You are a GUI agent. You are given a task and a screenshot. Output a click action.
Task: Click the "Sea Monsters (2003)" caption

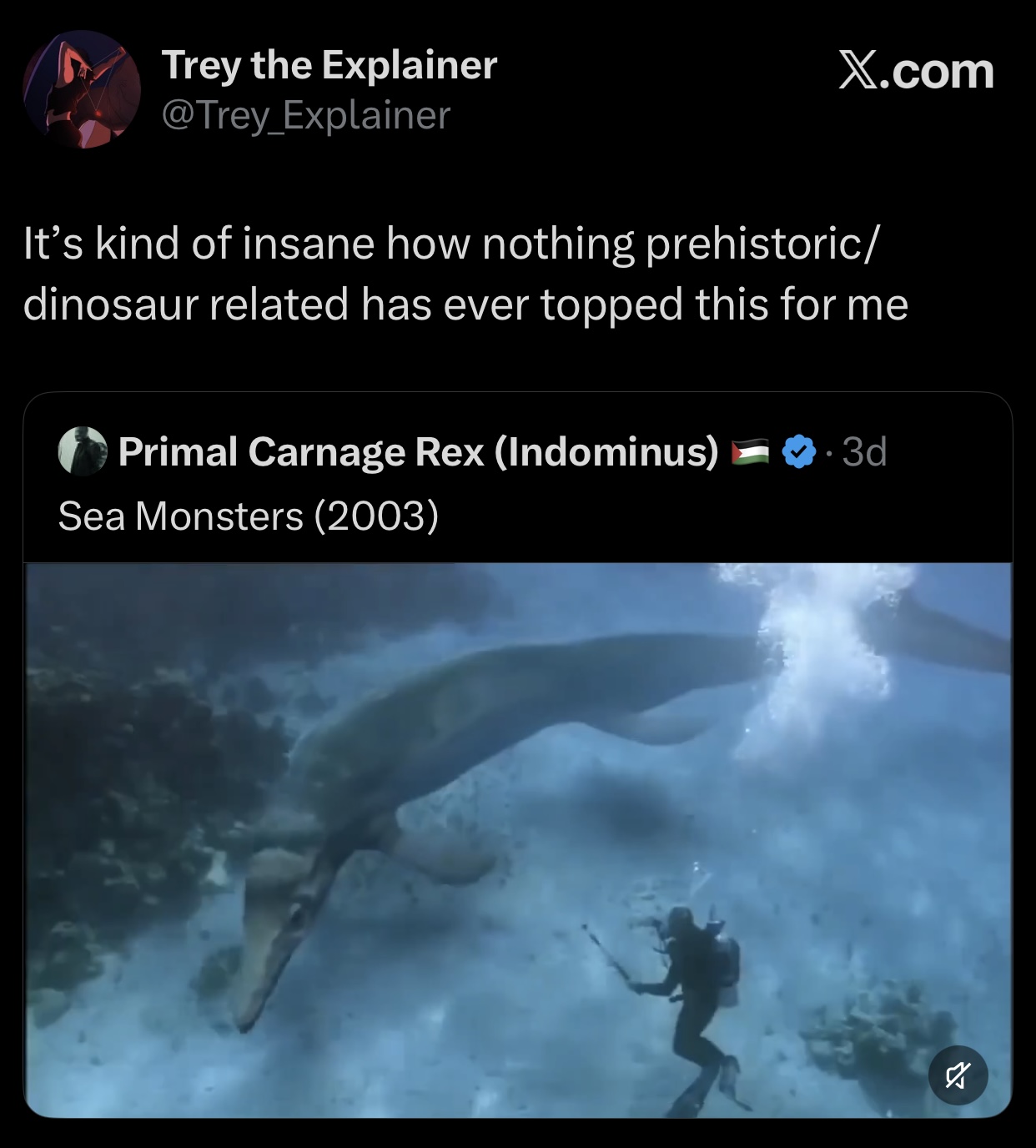tap(248, 516)
